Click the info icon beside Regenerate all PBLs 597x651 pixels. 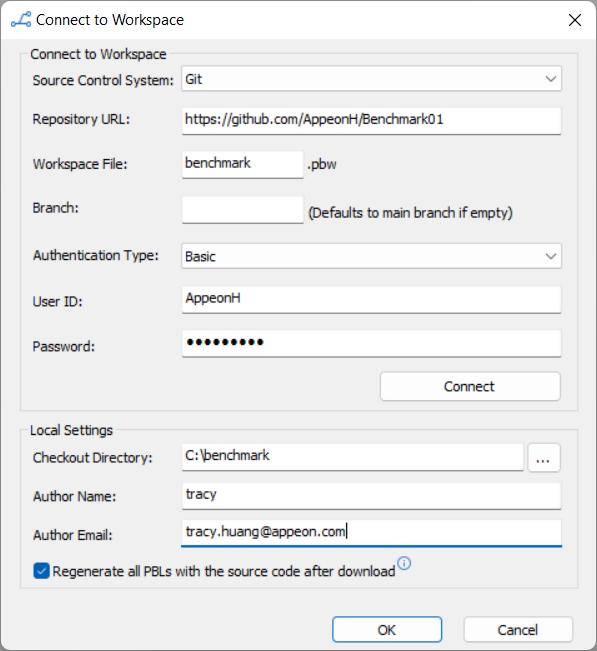tap(404, 563)
